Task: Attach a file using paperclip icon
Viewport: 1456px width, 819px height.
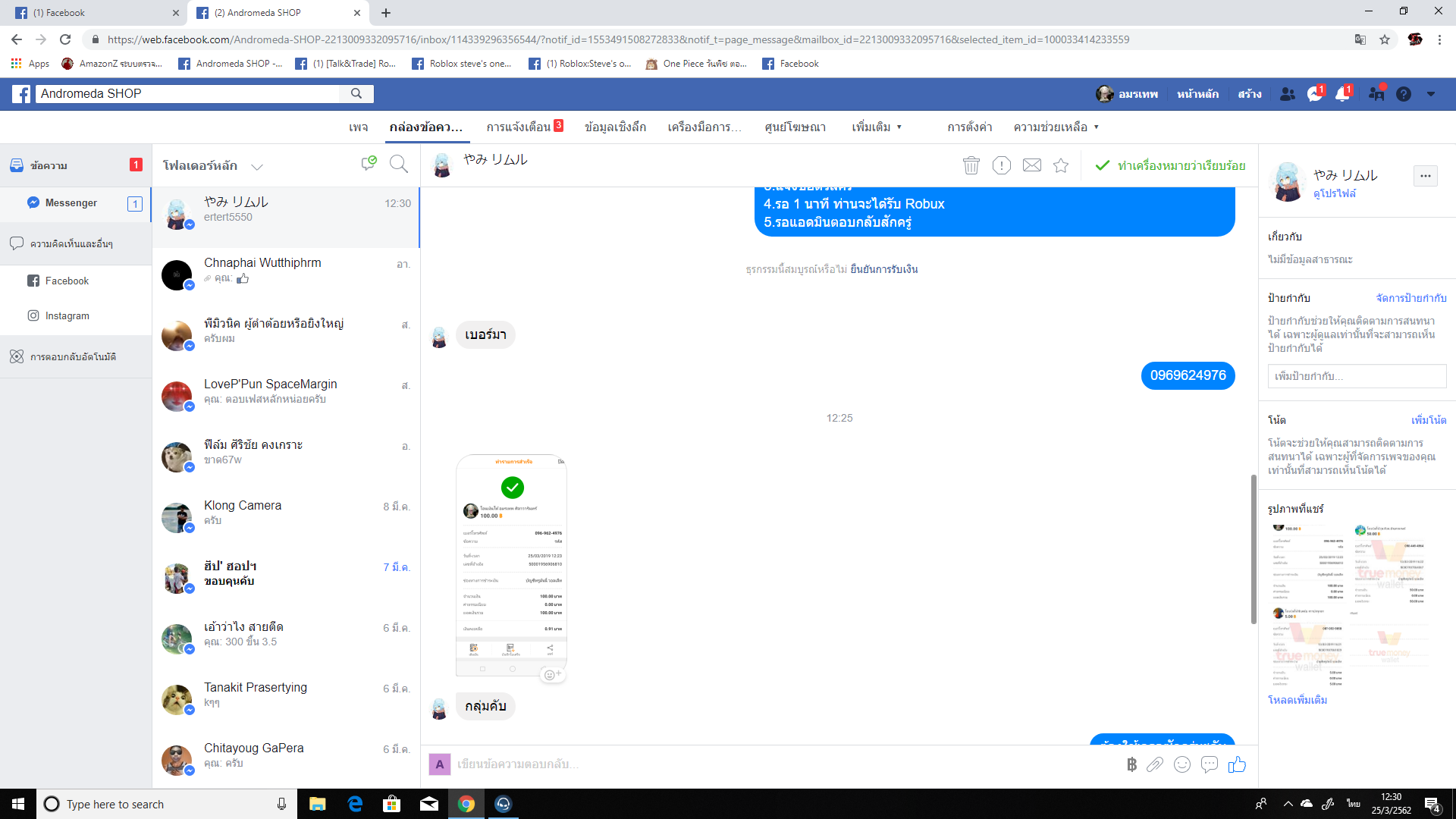Action: pos(1155,764)
